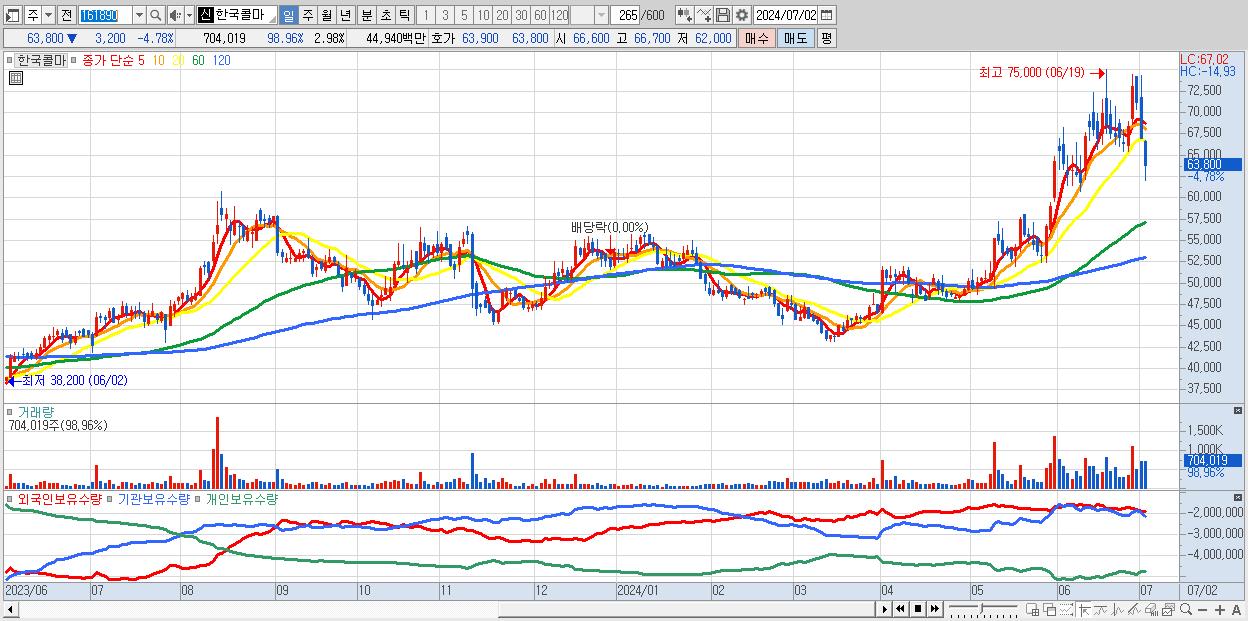Click the panel layout icon at toolbar start
Image resolution: width=1248 pixels, height=621 pixels.
click(13, 15)
